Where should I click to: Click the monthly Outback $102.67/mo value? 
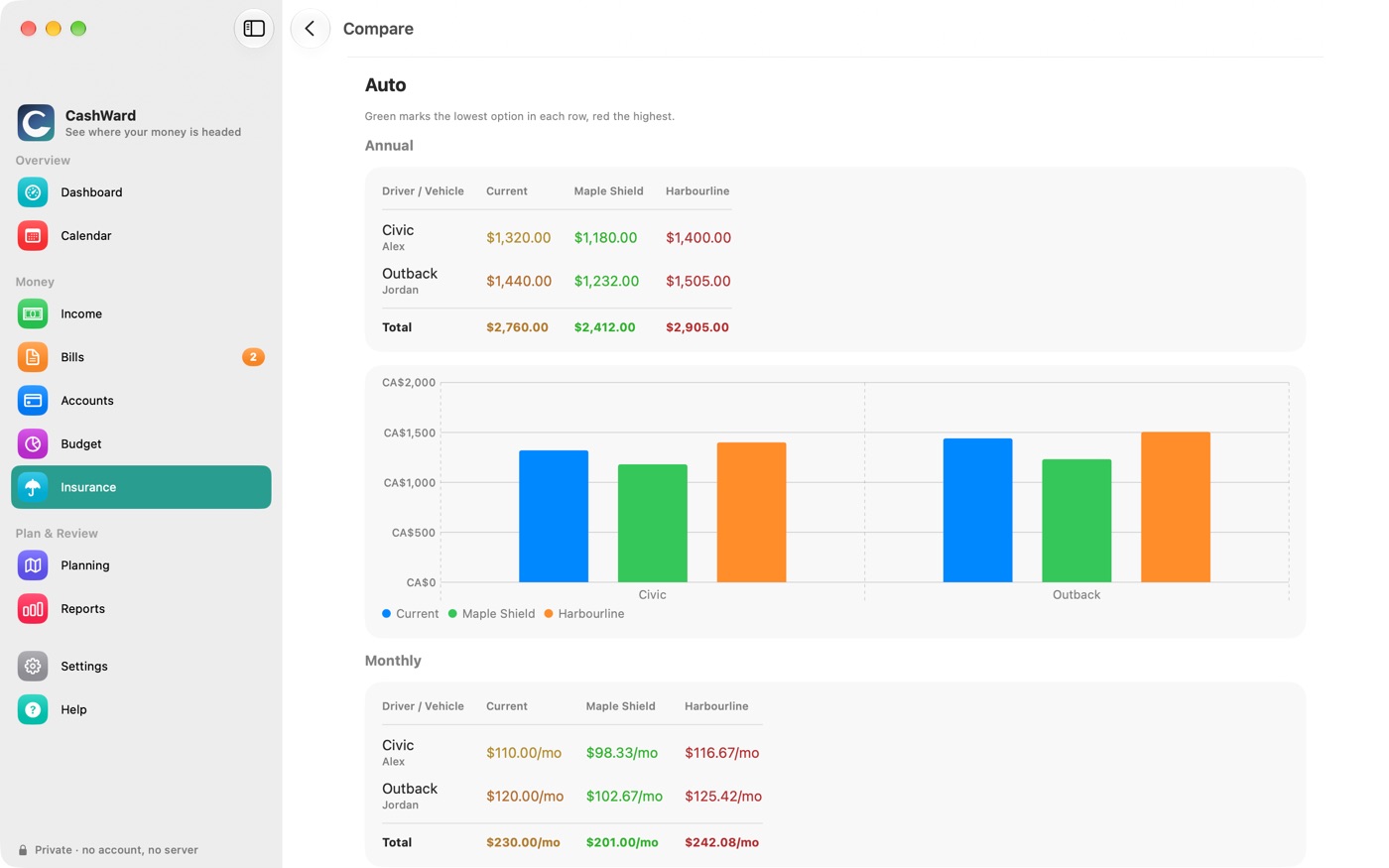point(624,797)
